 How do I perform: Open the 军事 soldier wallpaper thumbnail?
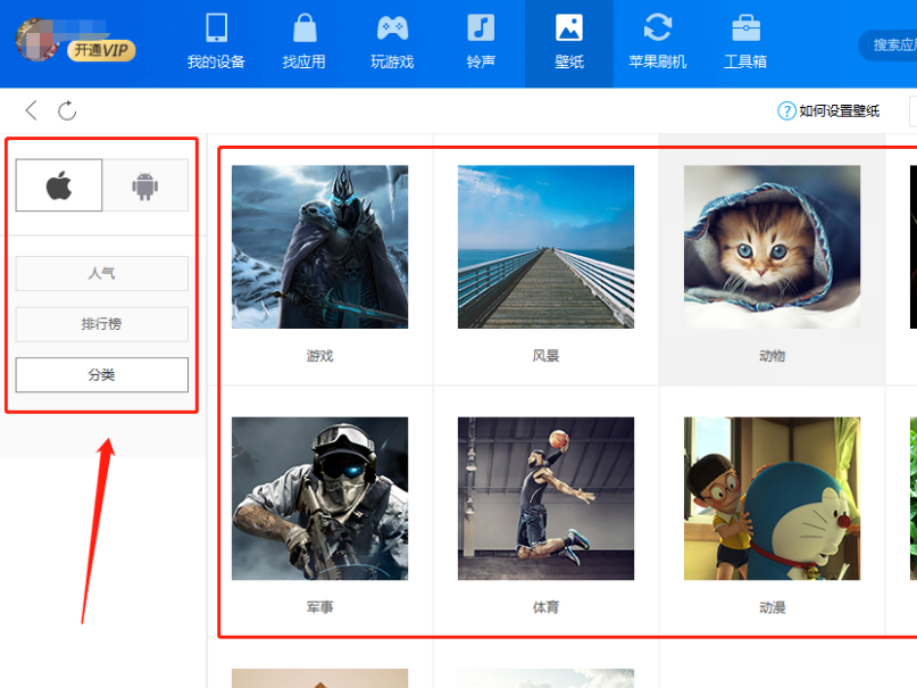click(320, 498)
